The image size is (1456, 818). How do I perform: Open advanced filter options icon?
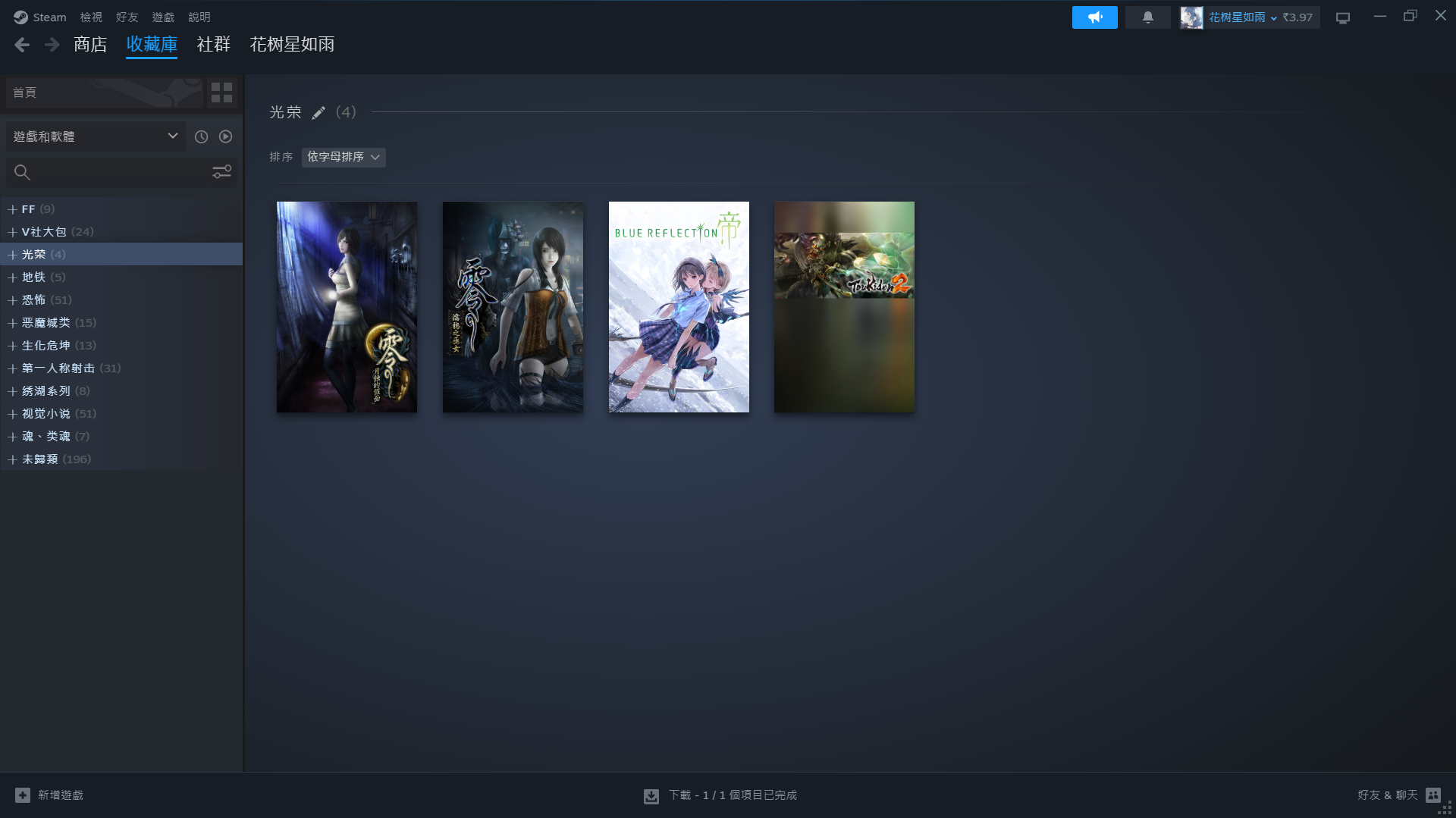[x=221, y=172]
